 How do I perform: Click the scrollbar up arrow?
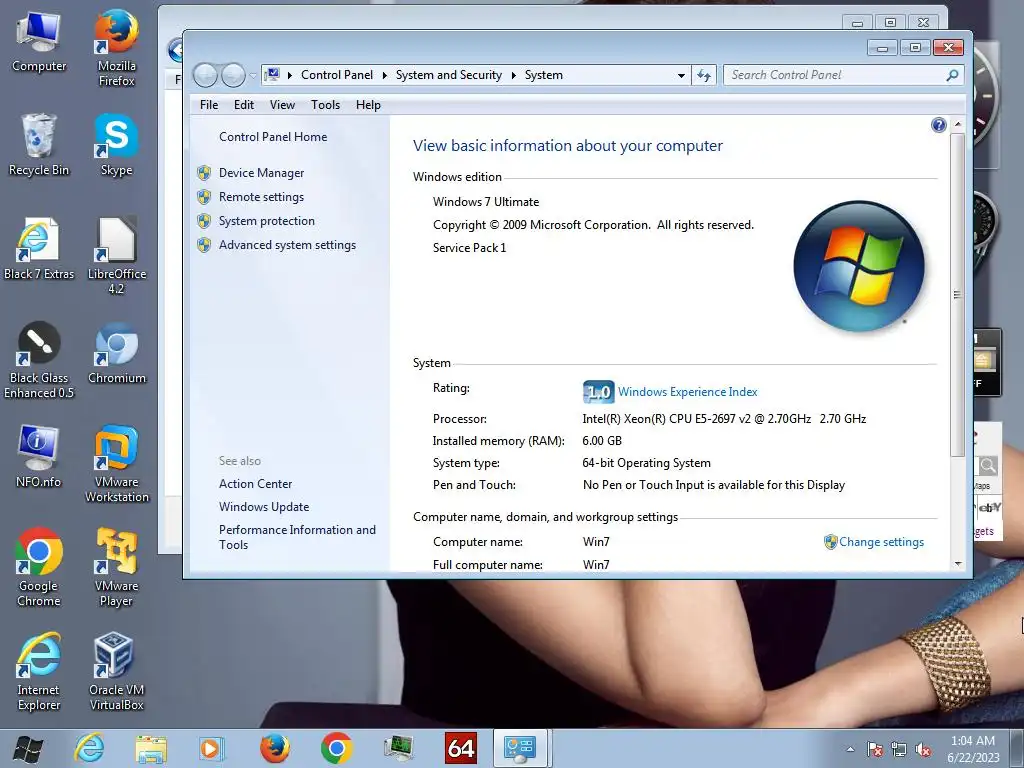click(957, 124)
